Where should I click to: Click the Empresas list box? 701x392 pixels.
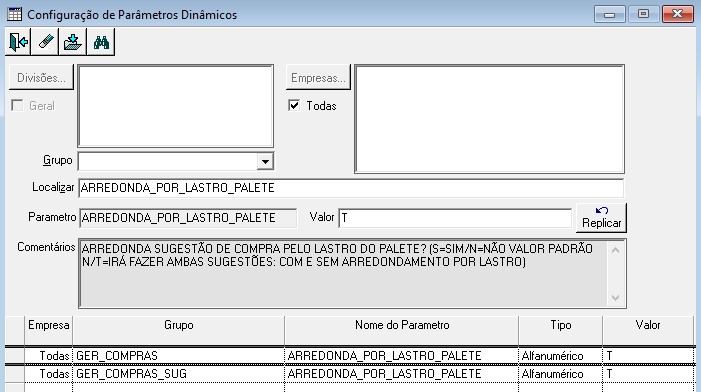tap(490, 119)
